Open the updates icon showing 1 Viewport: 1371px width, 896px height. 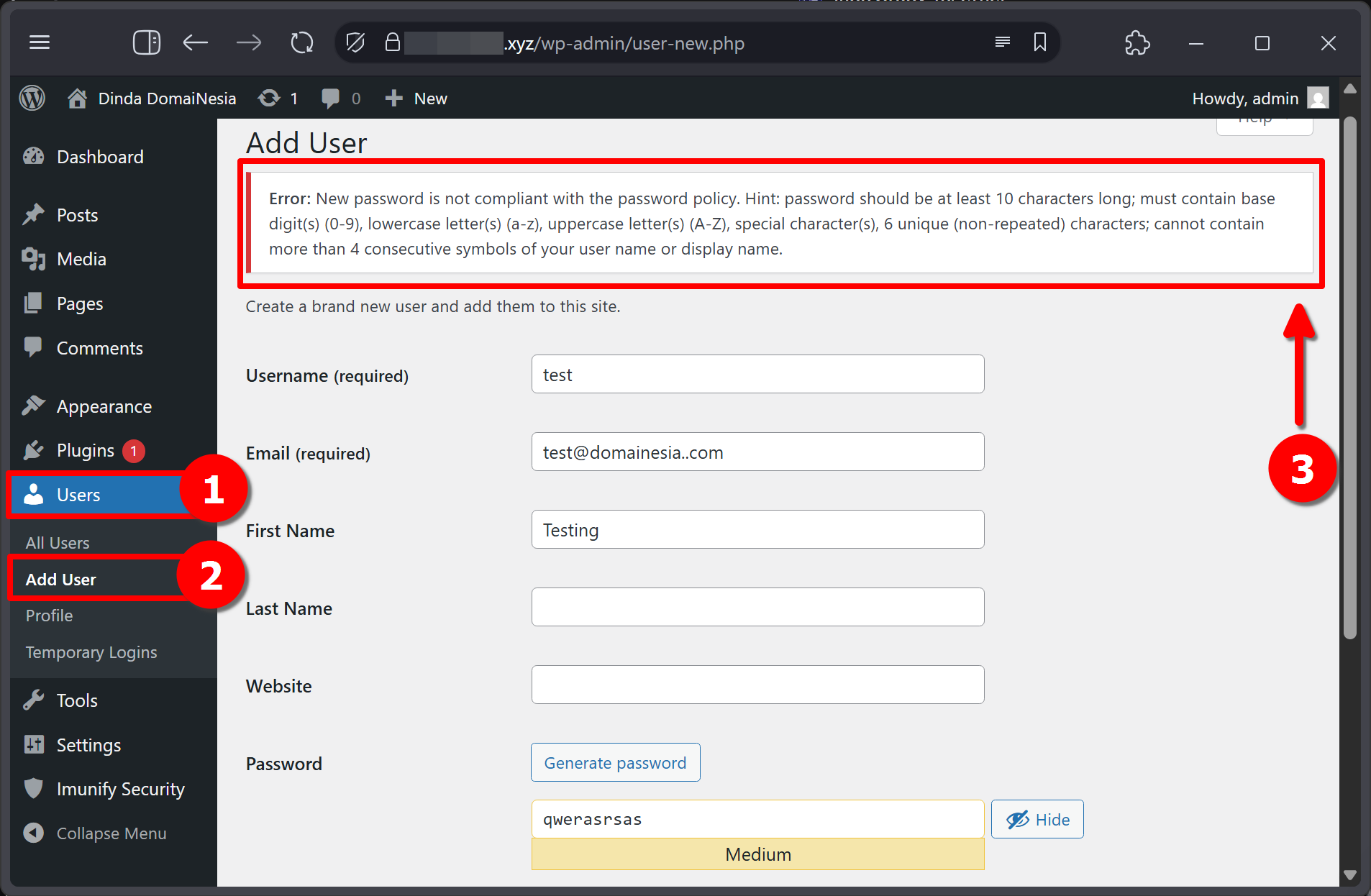(x=278, y=99)
